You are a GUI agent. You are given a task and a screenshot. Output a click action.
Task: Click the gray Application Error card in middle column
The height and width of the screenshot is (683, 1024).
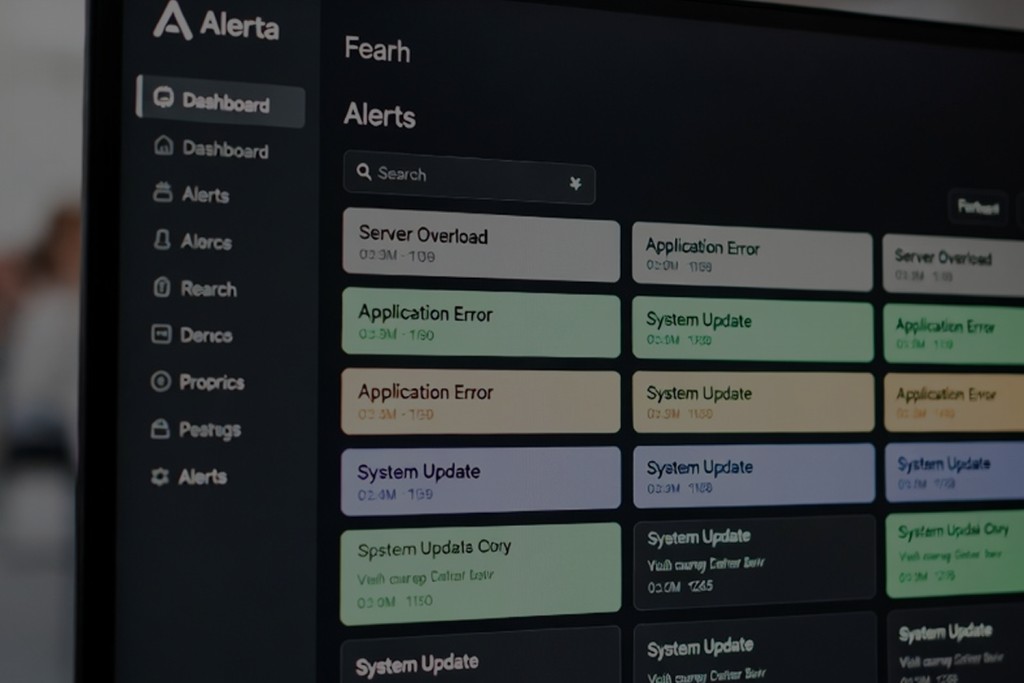(751, 256)
